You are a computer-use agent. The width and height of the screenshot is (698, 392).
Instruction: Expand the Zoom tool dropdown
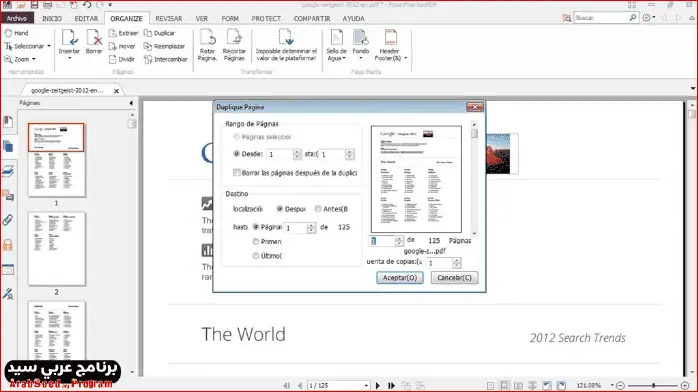click(34, 59)
